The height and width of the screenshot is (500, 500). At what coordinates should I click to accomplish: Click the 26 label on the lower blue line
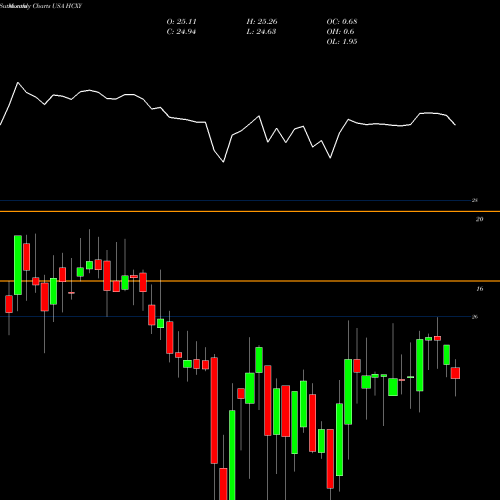(x=475, y=317)
